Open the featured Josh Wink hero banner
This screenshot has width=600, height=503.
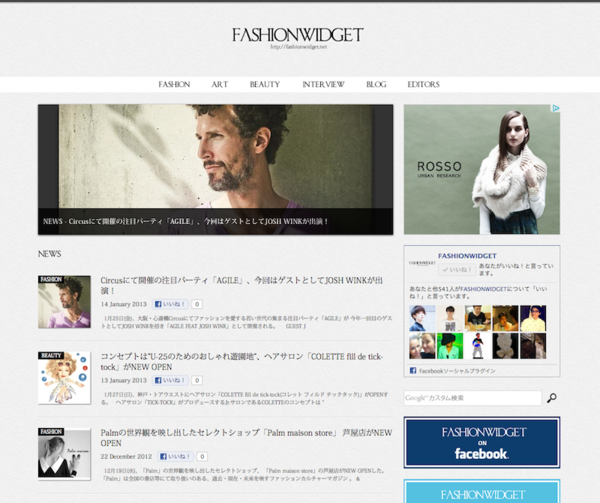pos(215,169)
